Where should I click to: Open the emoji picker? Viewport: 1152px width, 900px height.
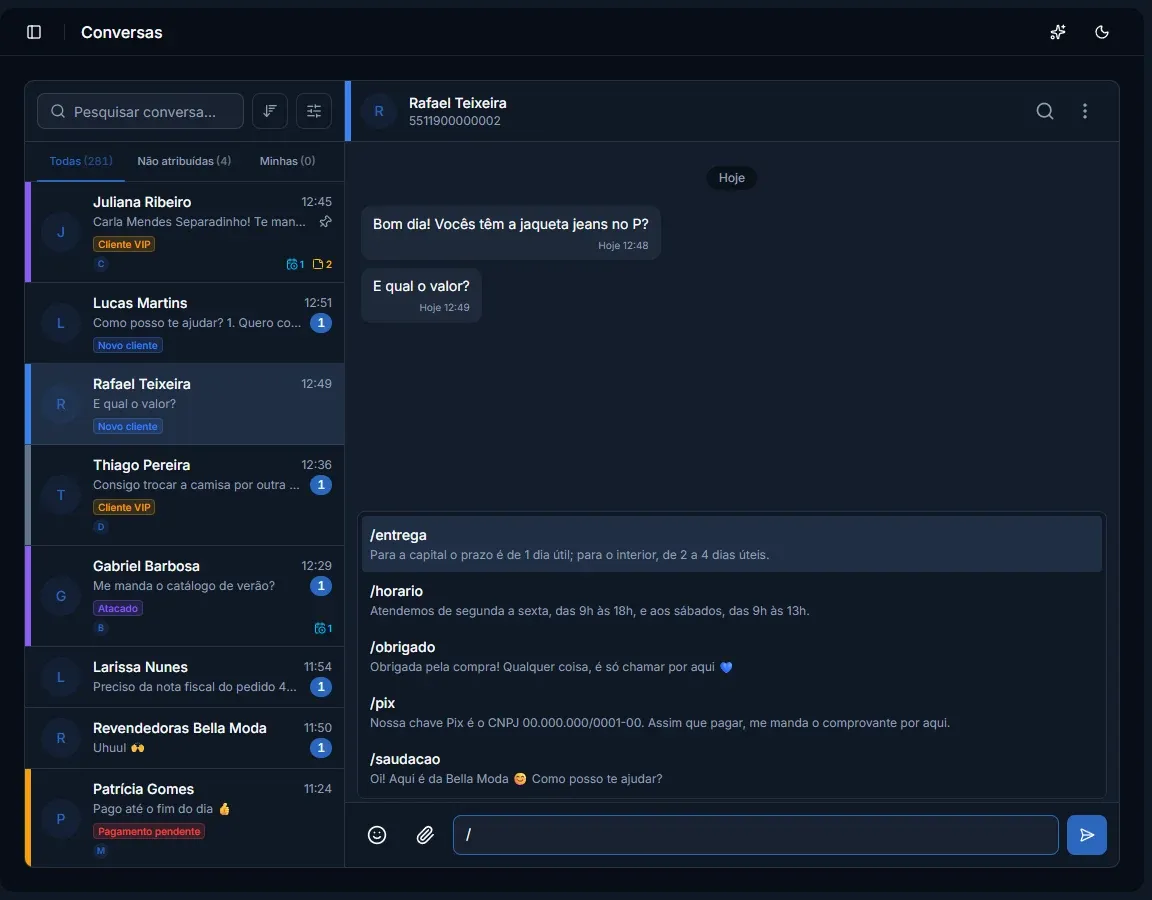coord(377,835)
